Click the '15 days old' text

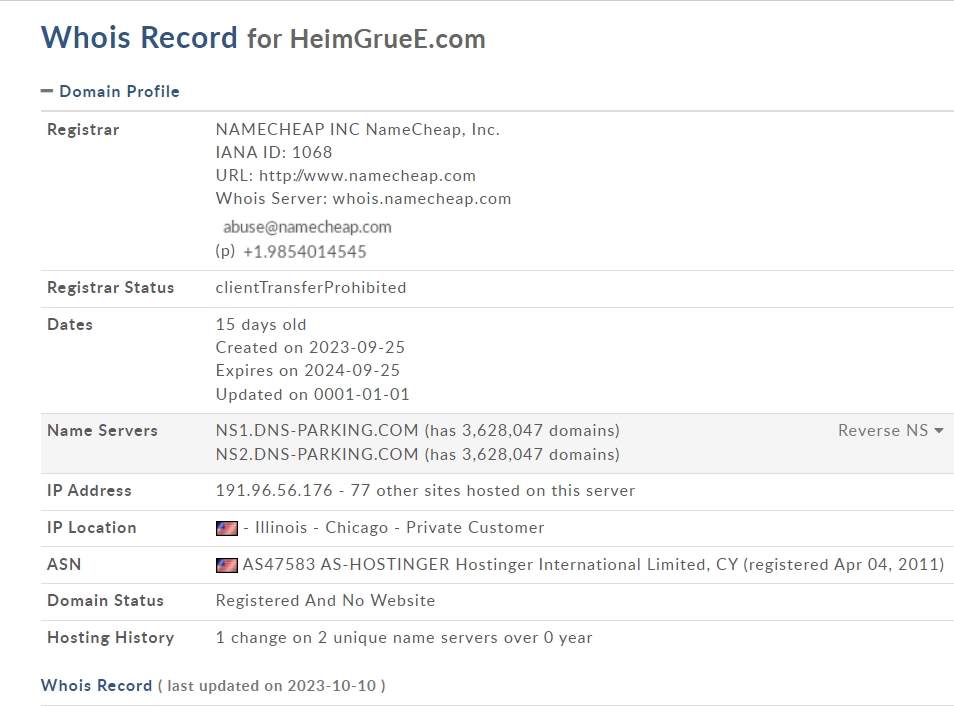click(x=261, y=324)
